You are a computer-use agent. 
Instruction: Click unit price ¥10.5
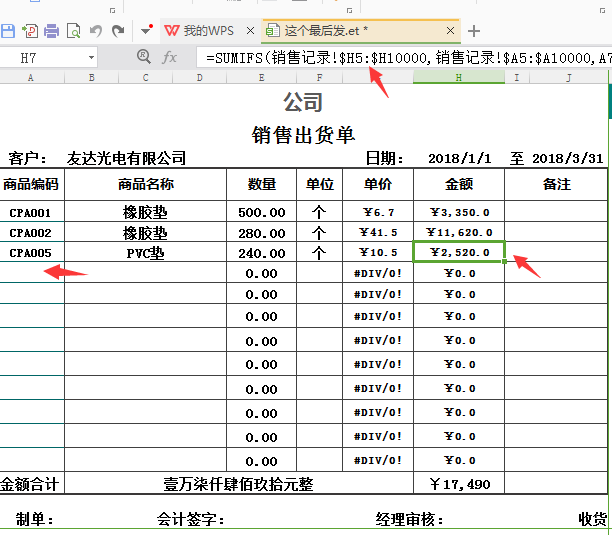(x=378, y=252)
